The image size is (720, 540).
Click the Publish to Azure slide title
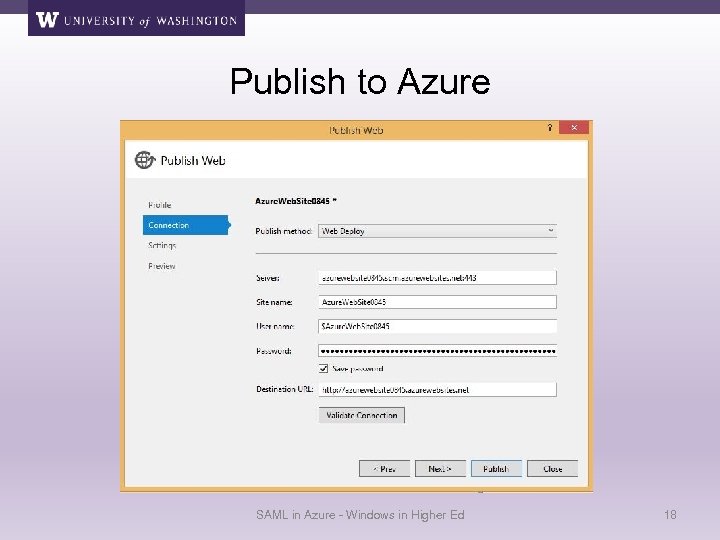click(360, 81)
